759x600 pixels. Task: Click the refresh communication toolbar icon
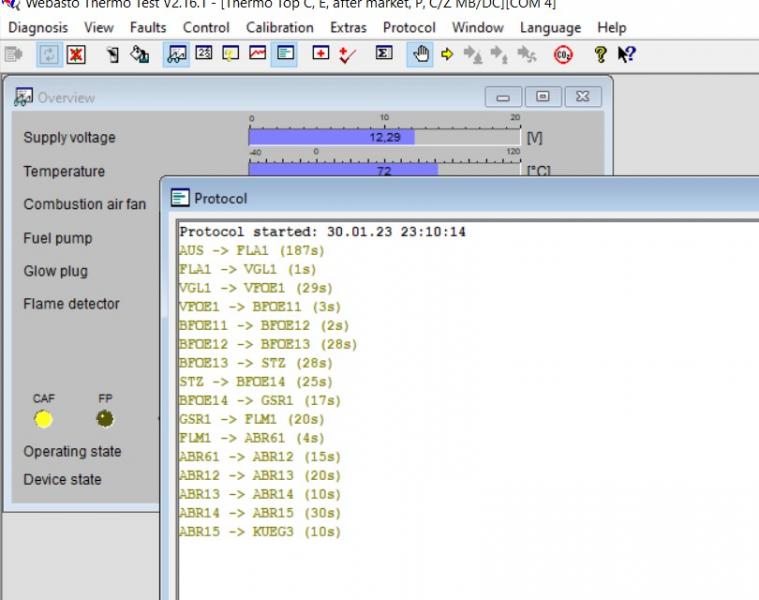pyautogui.click(x=49, y=54)
